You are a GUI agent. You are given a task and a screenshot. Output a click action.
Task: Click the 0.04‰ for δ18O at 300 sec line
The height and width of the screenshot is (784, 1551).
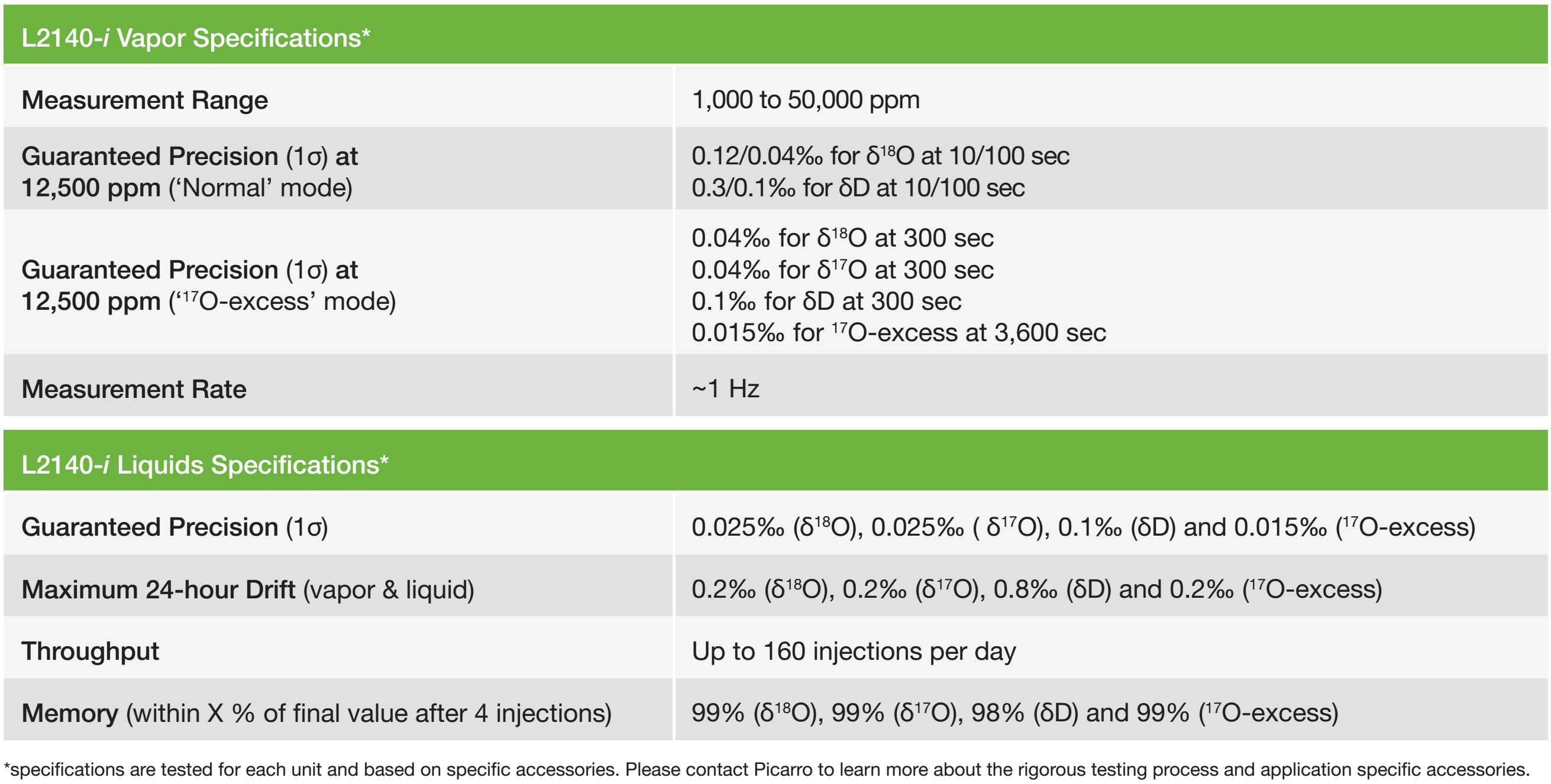click(x=842, y=238)
